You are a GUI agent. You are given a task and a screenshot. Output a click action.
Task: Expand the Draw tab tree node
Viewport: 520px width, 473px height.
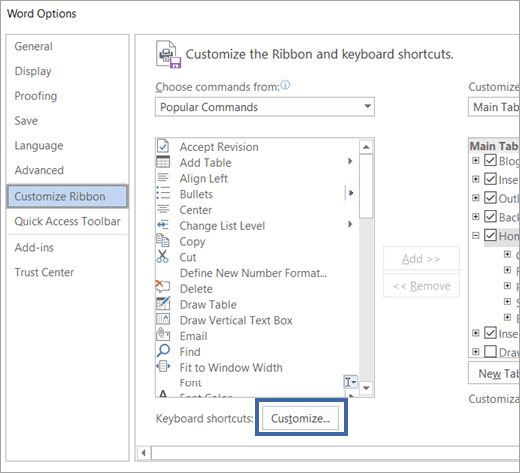pyautogui.click(x=476, y=352)
